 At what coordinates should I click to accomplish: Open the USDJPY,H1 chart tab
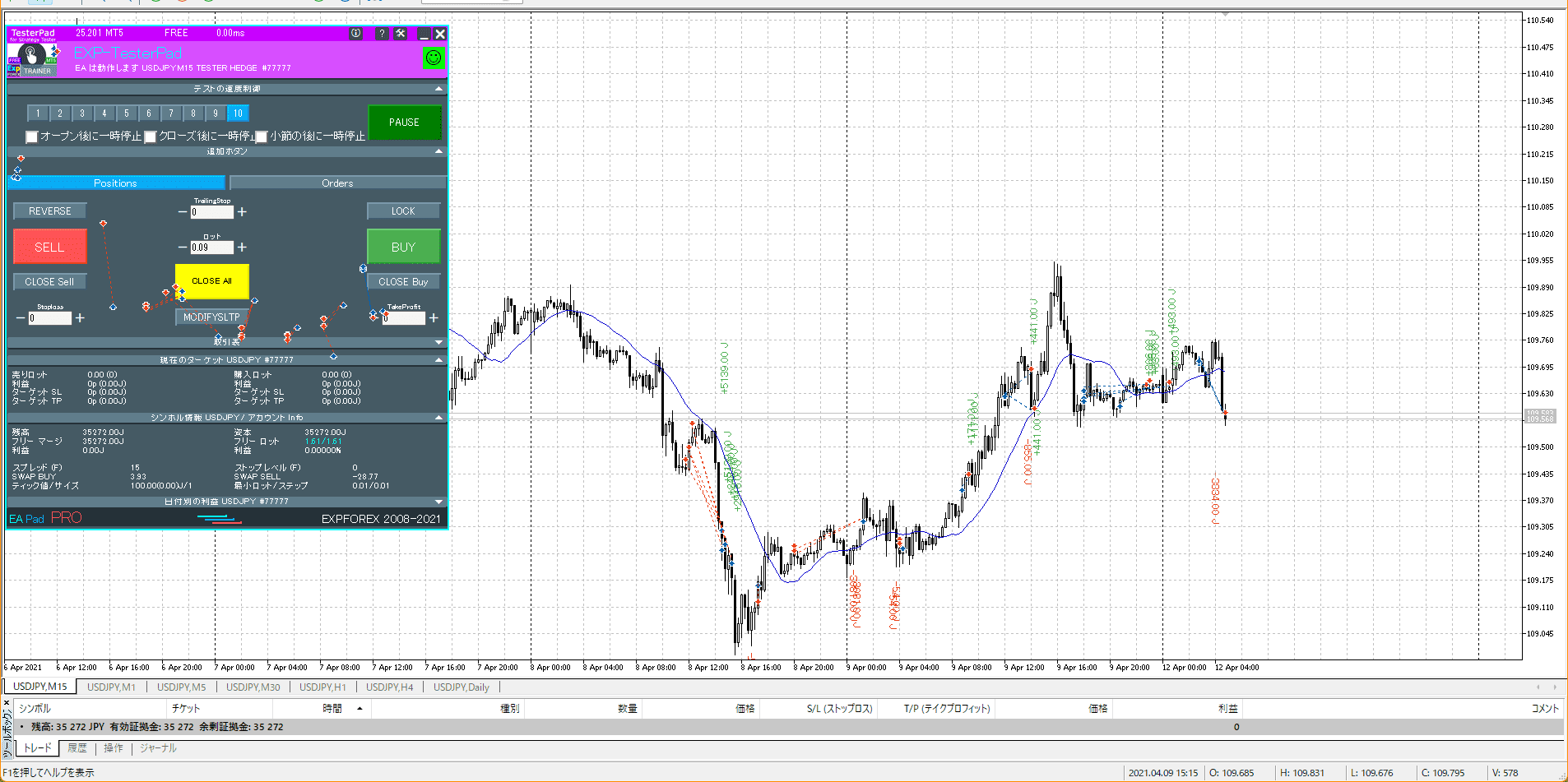click(x=322, y=687)
